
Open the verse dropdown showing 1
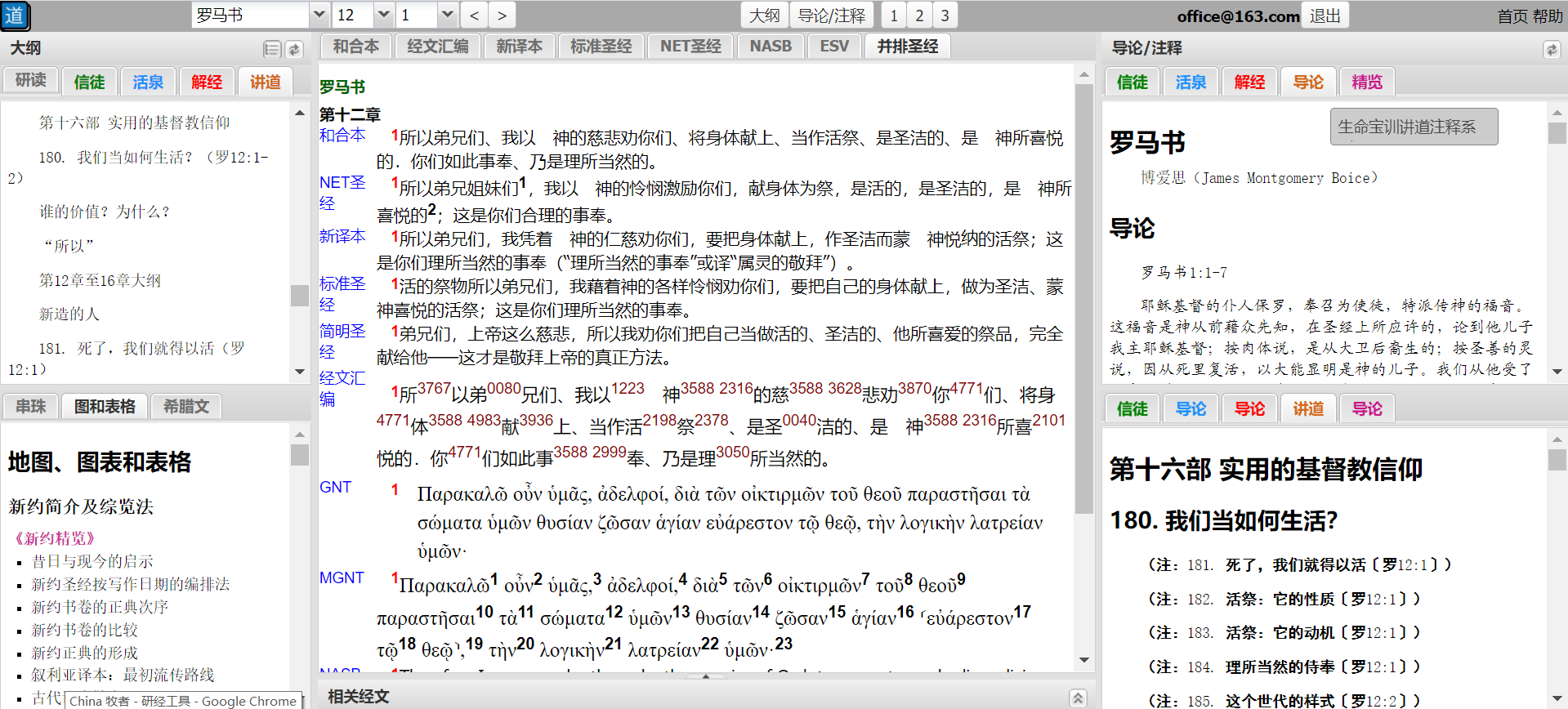(446, 16)
